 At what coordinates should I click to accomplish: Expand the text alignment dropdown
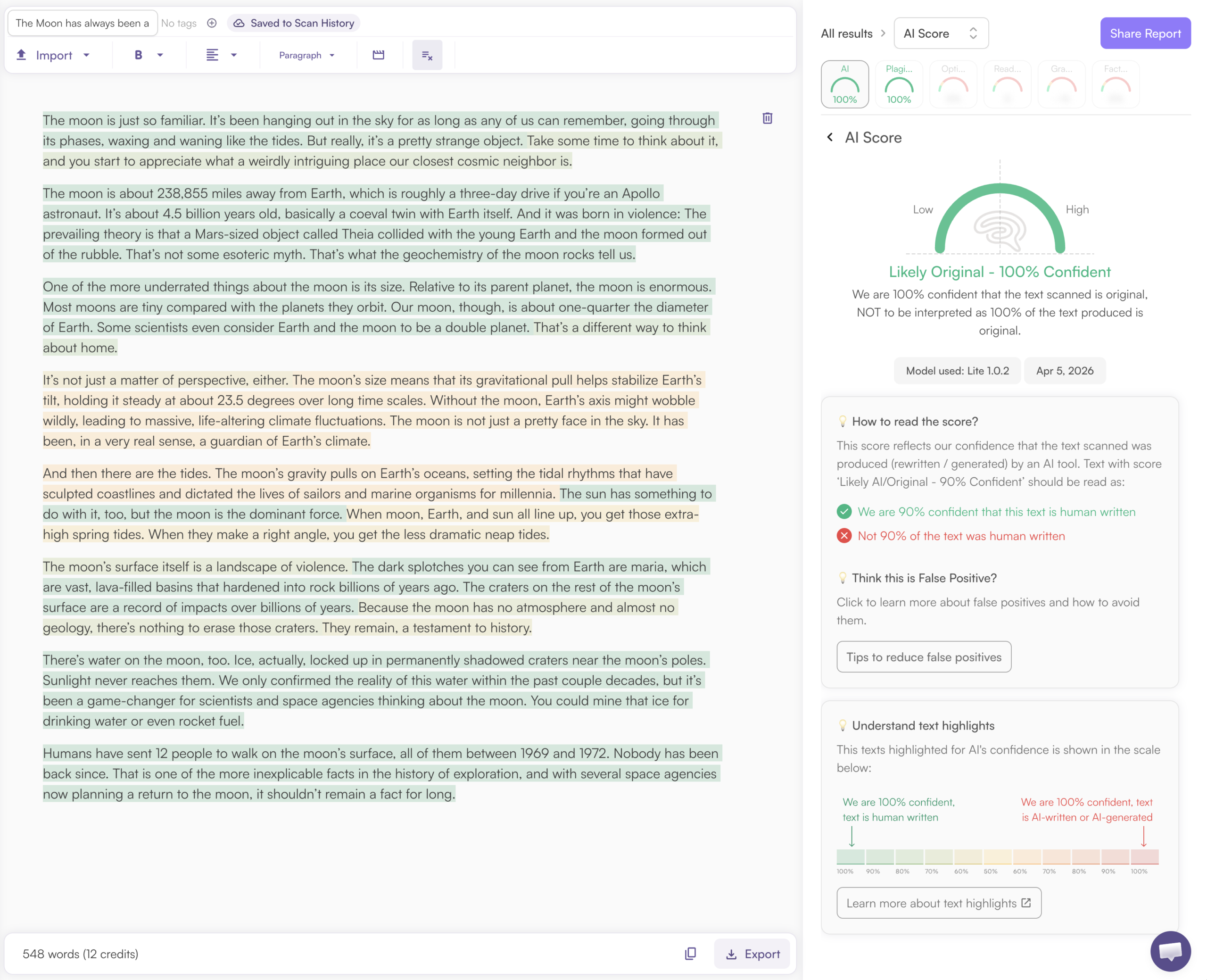pos(233,55)
